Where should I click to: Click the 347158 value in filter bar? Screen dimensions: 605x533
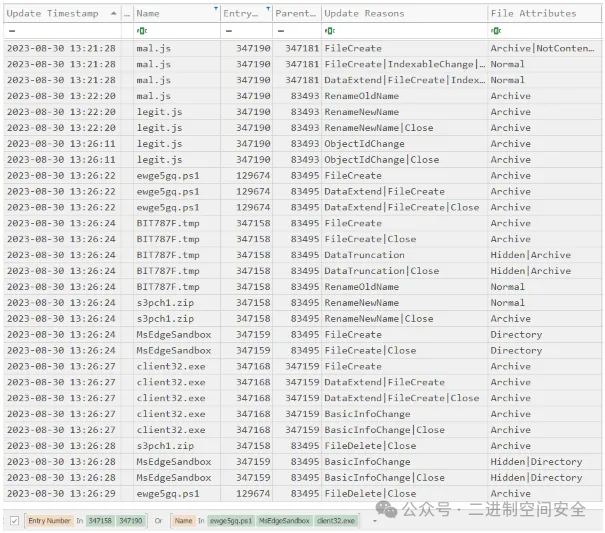coord(99,520)
